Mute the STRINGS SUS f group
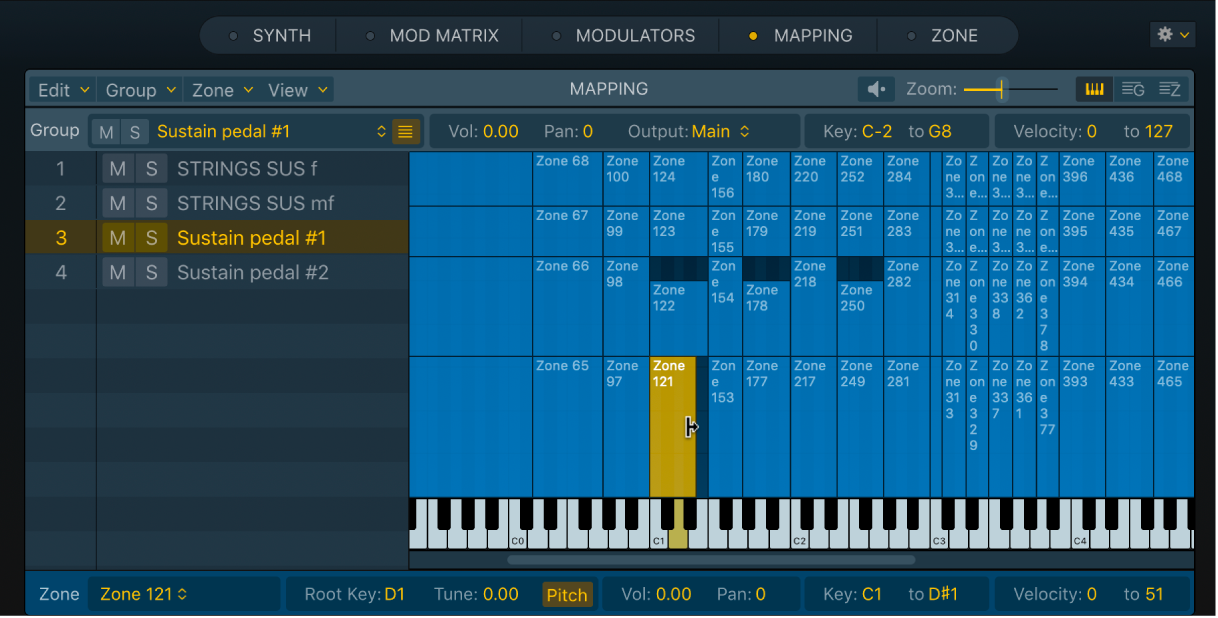 coord(117,168)
